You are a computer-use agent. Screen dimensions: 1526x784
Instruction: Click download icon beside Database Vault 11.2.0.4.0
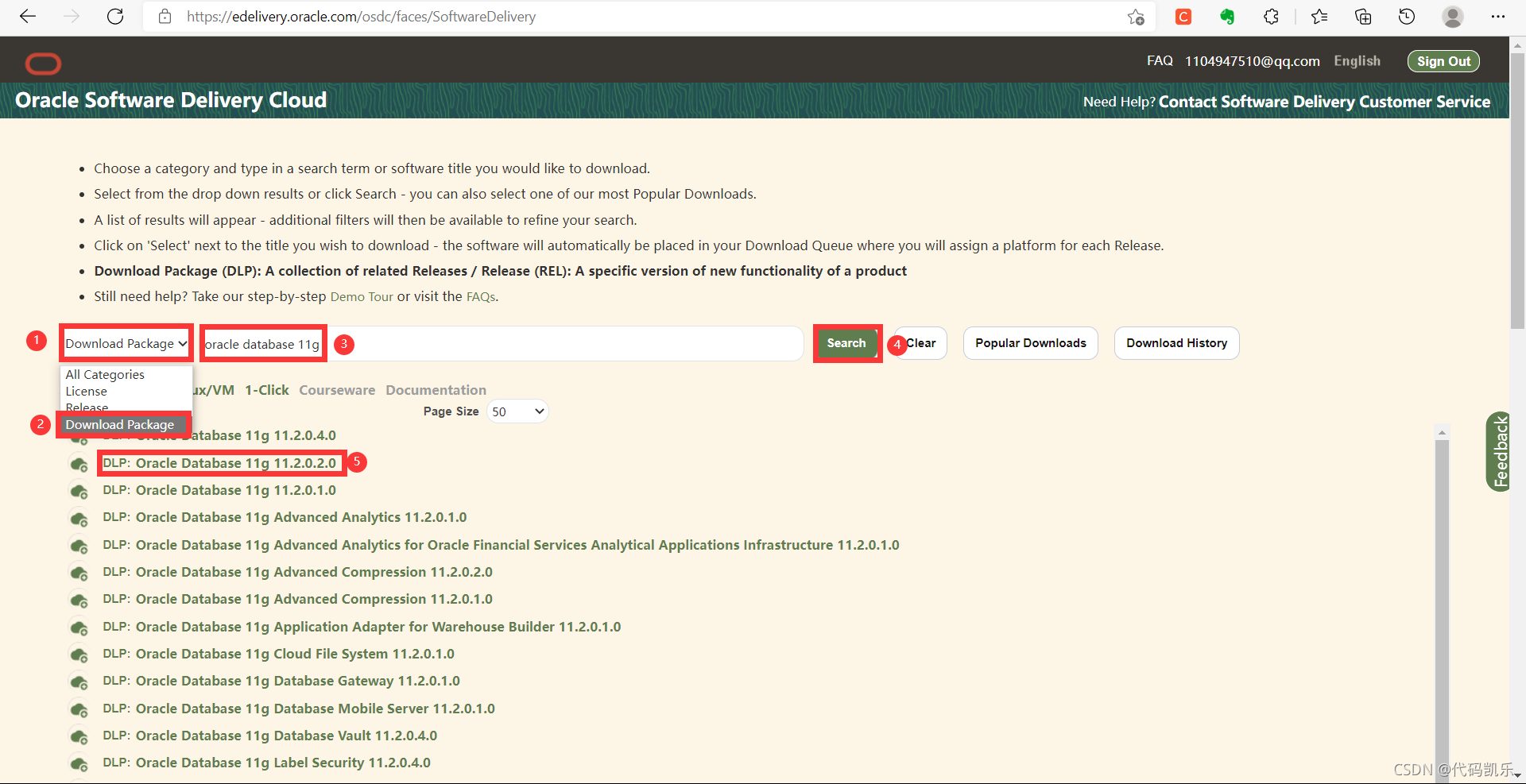click(79, 736)
